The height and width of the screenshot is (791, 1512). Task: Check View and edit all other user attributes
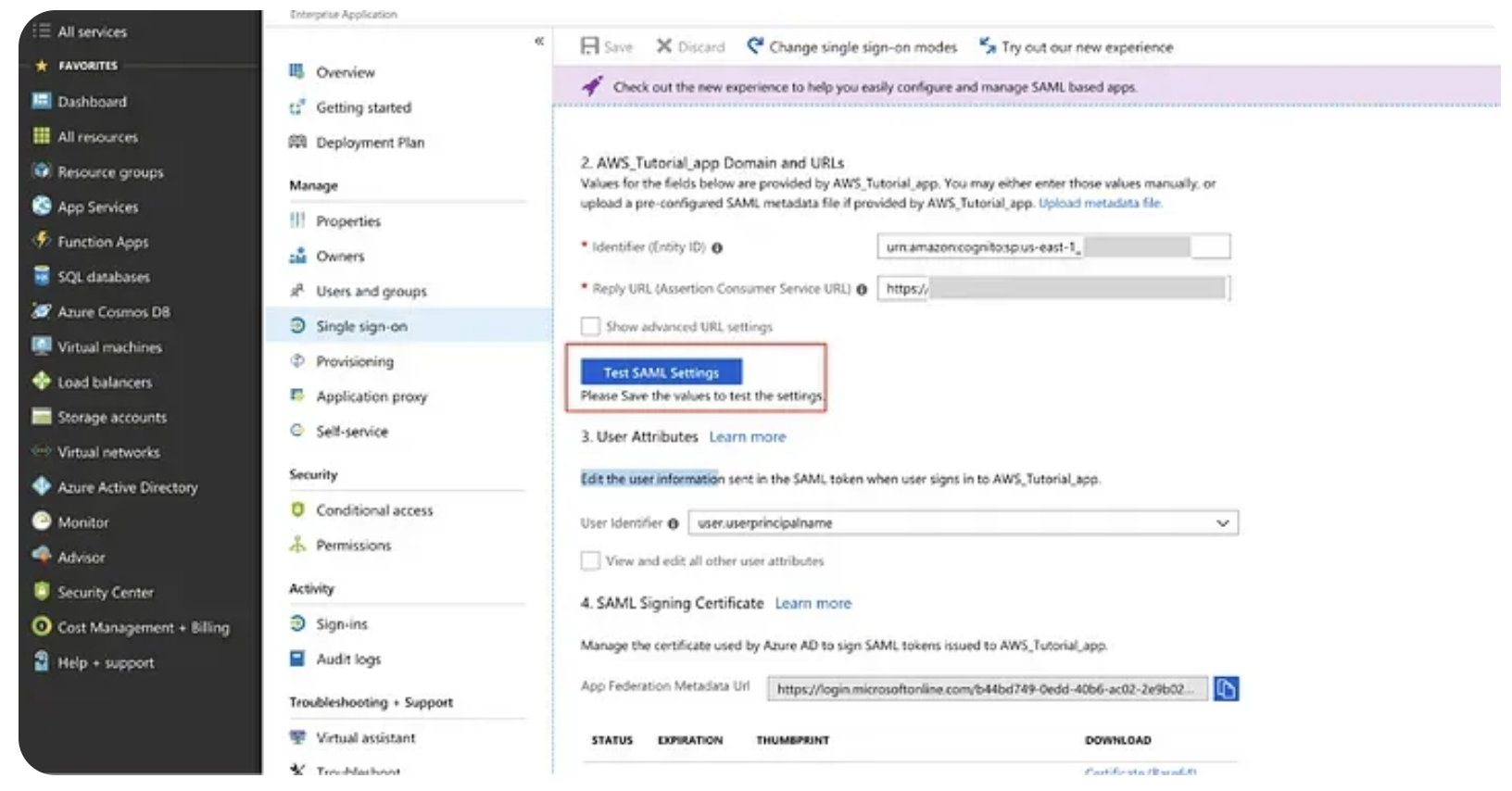590,560
